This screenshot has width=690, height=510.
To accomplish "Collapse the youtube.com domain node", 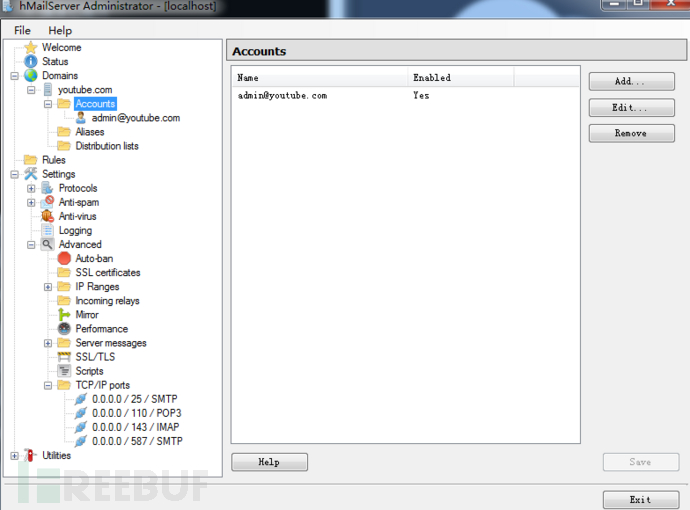I will [x=31, y=90].
